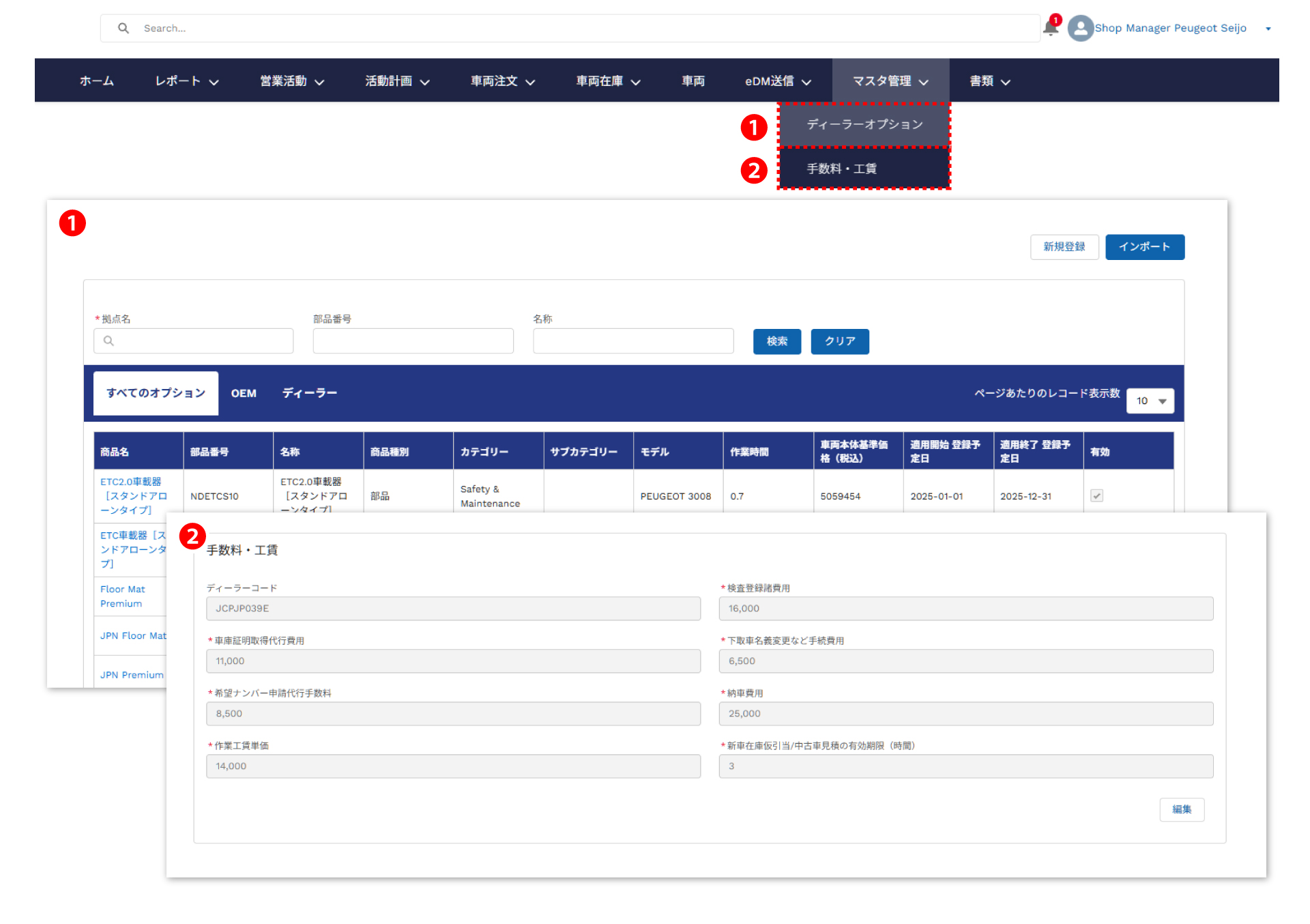Select ディーラーオプション from the マスタ管理 menu

click(x=864, y=124)
